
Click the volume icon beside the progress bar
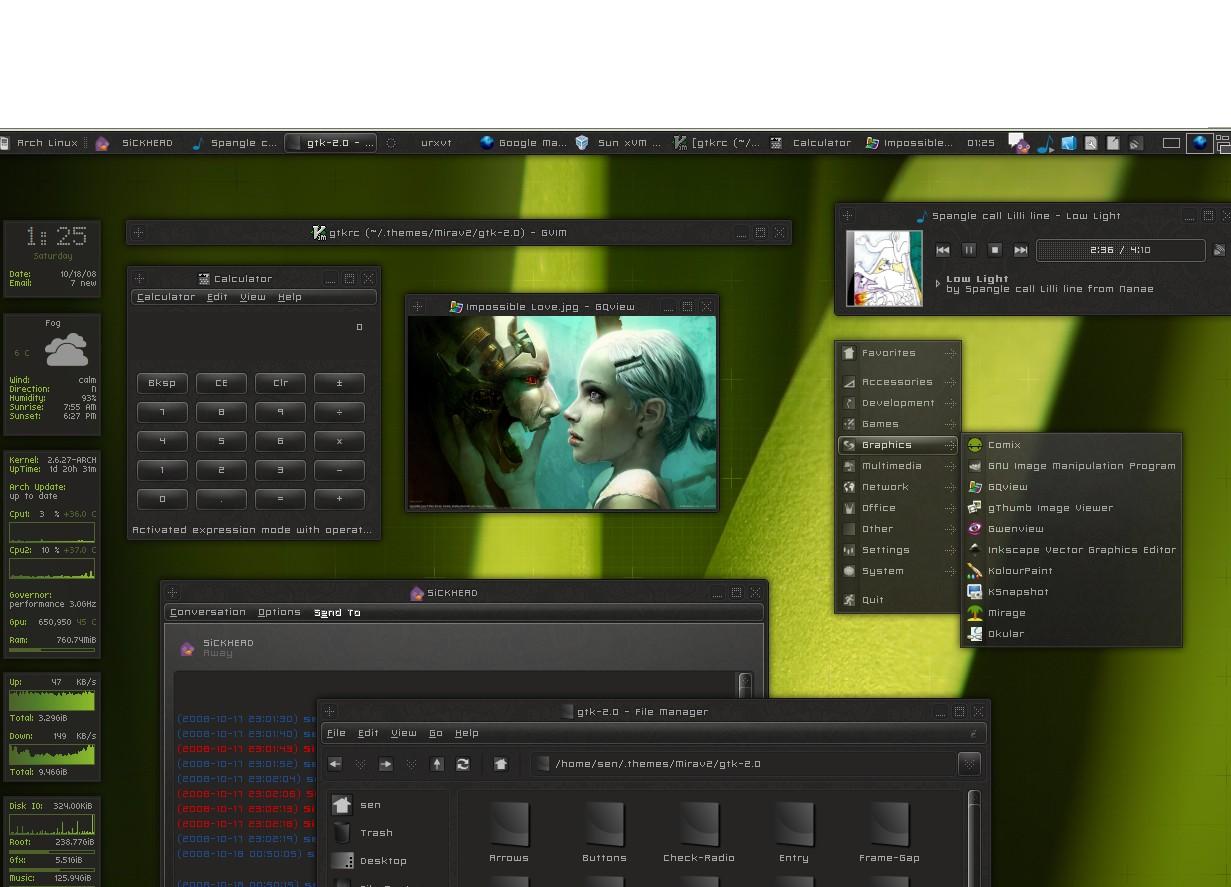(1219, 250)
